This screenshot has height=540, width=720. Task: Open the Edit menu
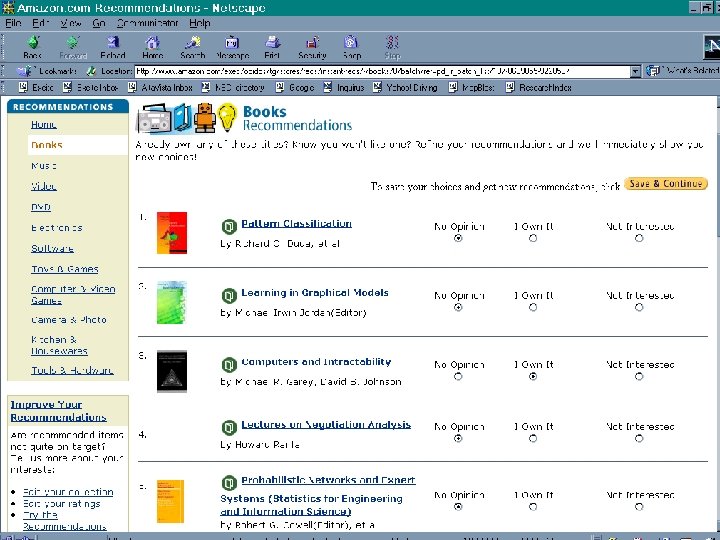pyautogui.click(x=40, y=23)
